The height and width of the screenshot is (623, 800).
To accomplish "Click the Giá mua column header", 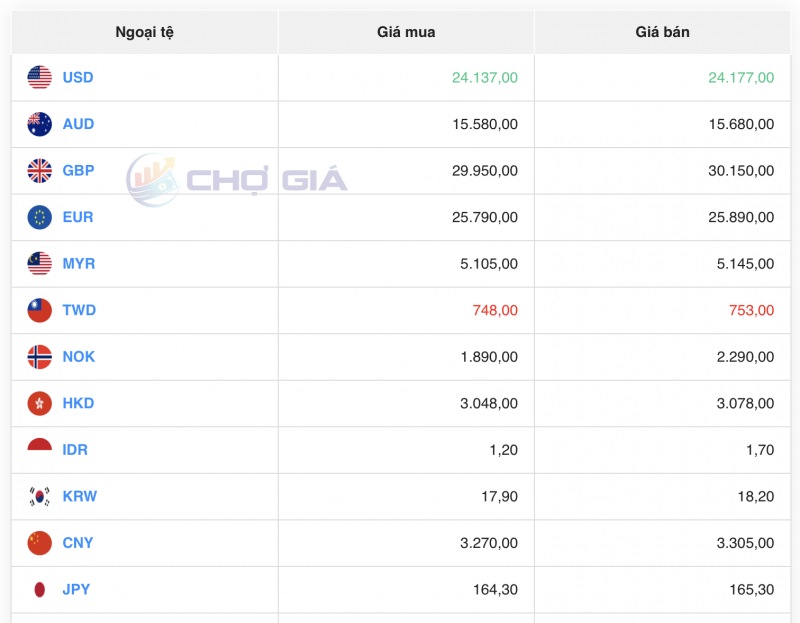I will click(x=406, y=31).
